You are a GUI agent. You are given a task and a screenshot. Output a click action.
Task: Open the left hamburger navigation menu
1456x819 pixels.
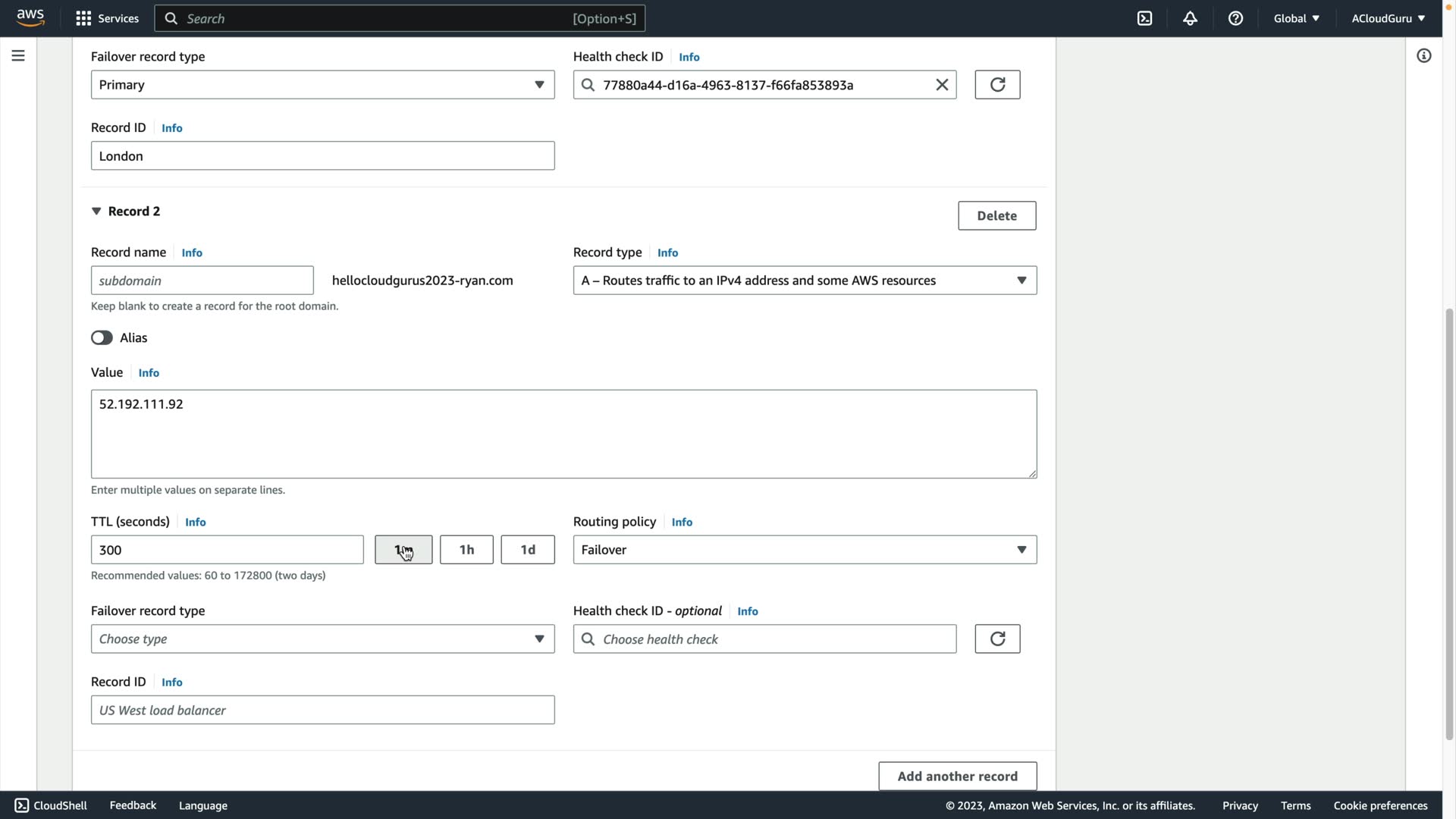click(x=18, y=55)
